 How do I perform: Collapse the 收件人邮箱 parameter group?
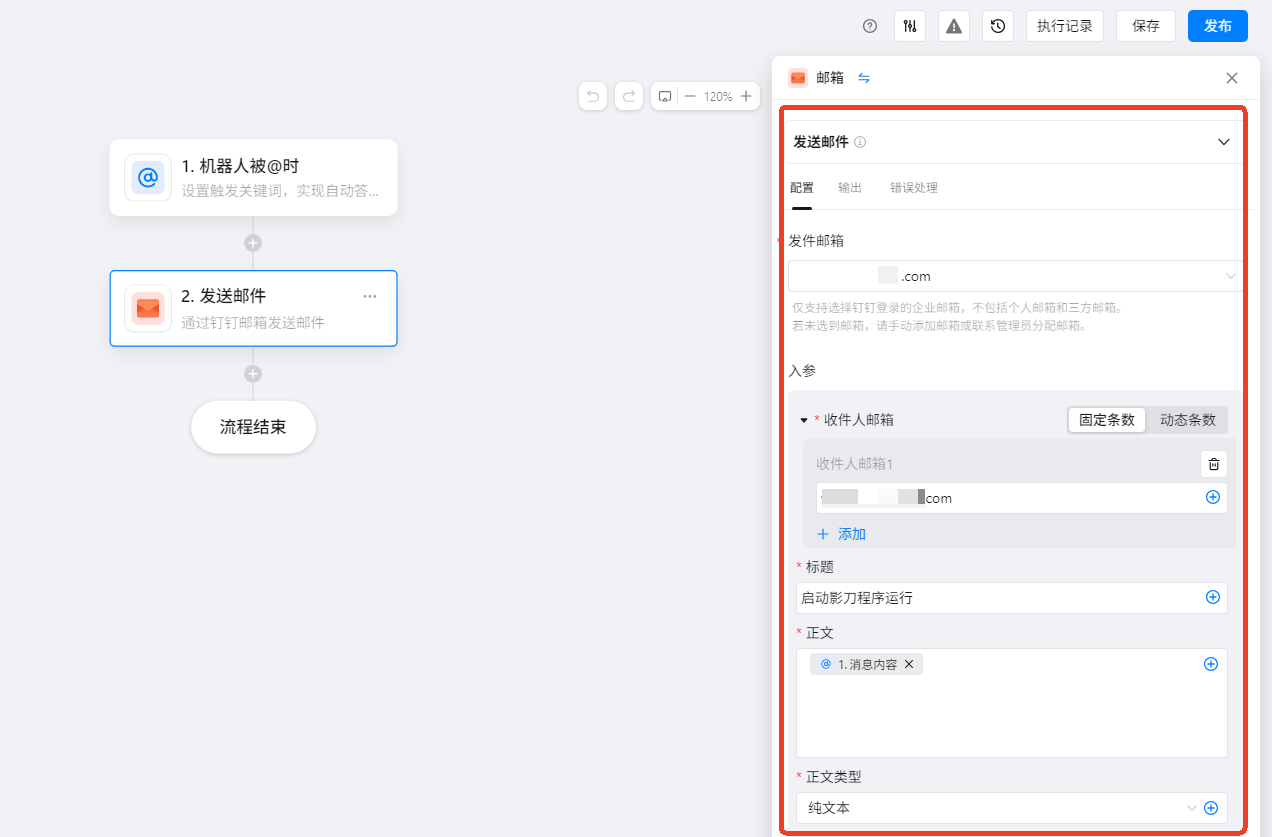(804, 420)
